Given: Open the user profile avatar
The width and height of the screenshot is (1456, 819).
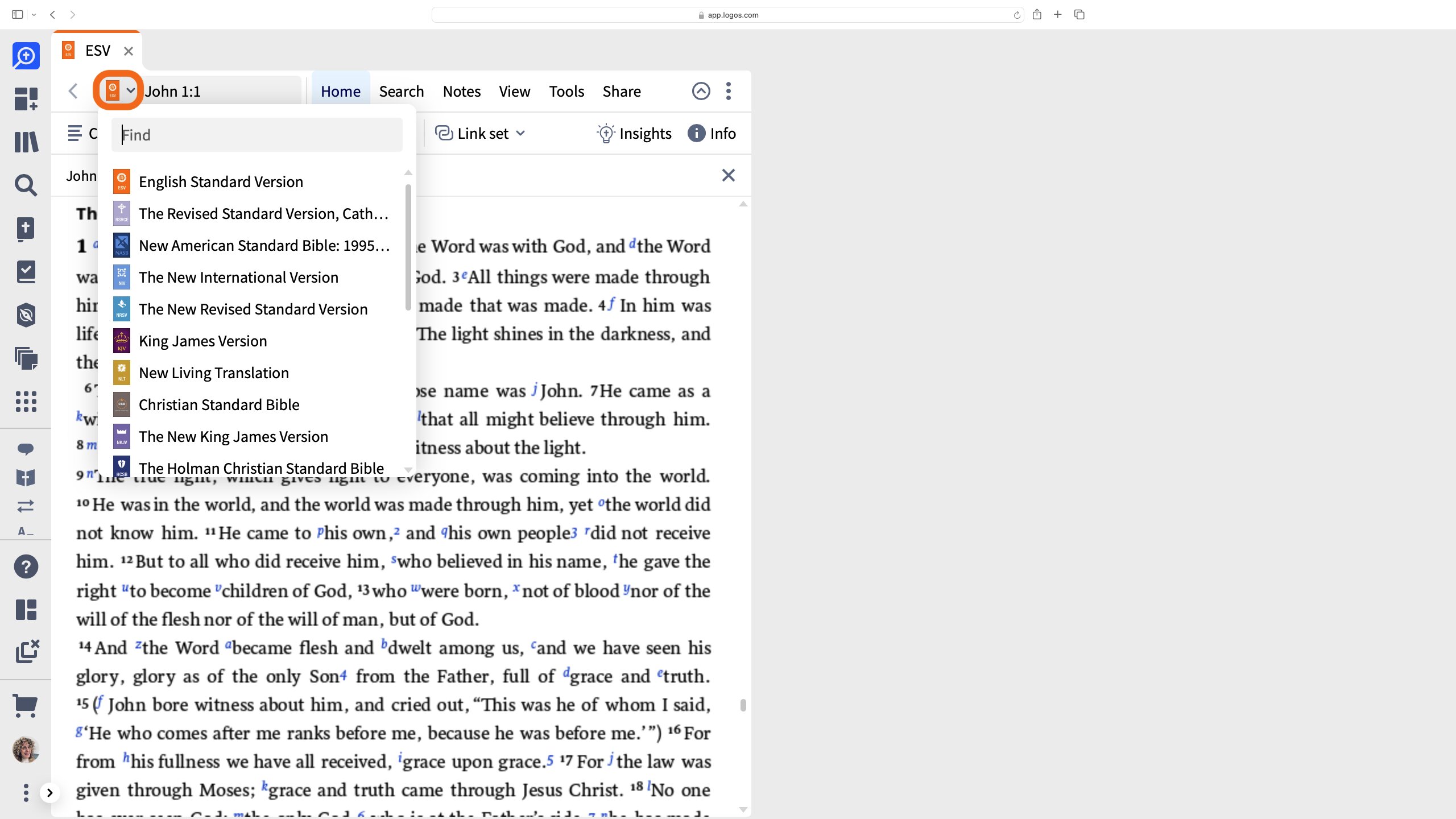Looking at the screenshot, I should pyautogui.click(x=26, y=750).
